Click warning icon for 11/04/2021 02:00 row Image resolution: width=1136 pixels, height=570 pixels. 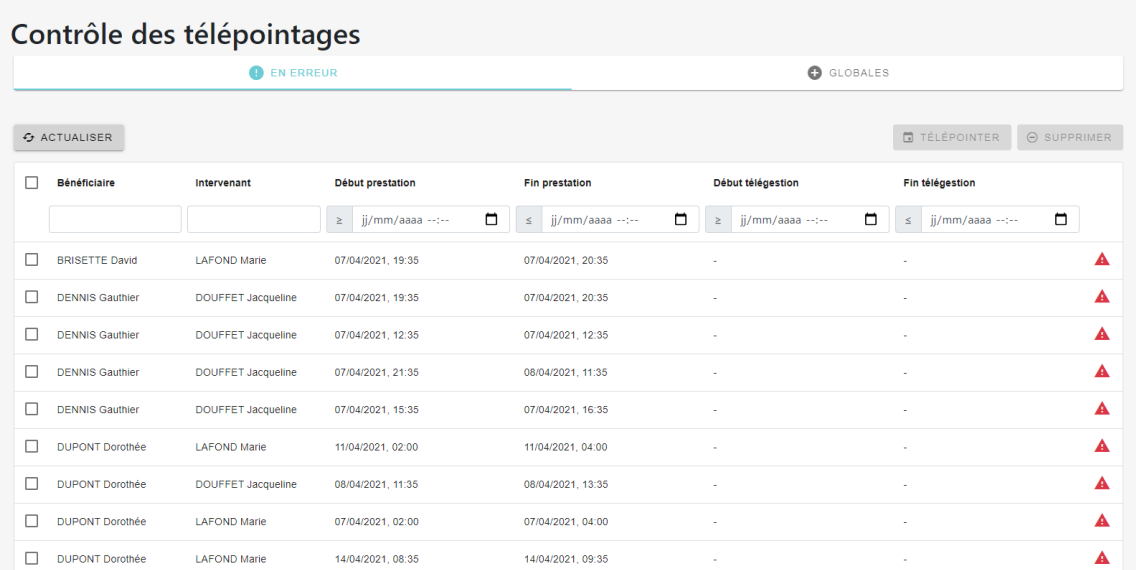[x=1102, y=446]
